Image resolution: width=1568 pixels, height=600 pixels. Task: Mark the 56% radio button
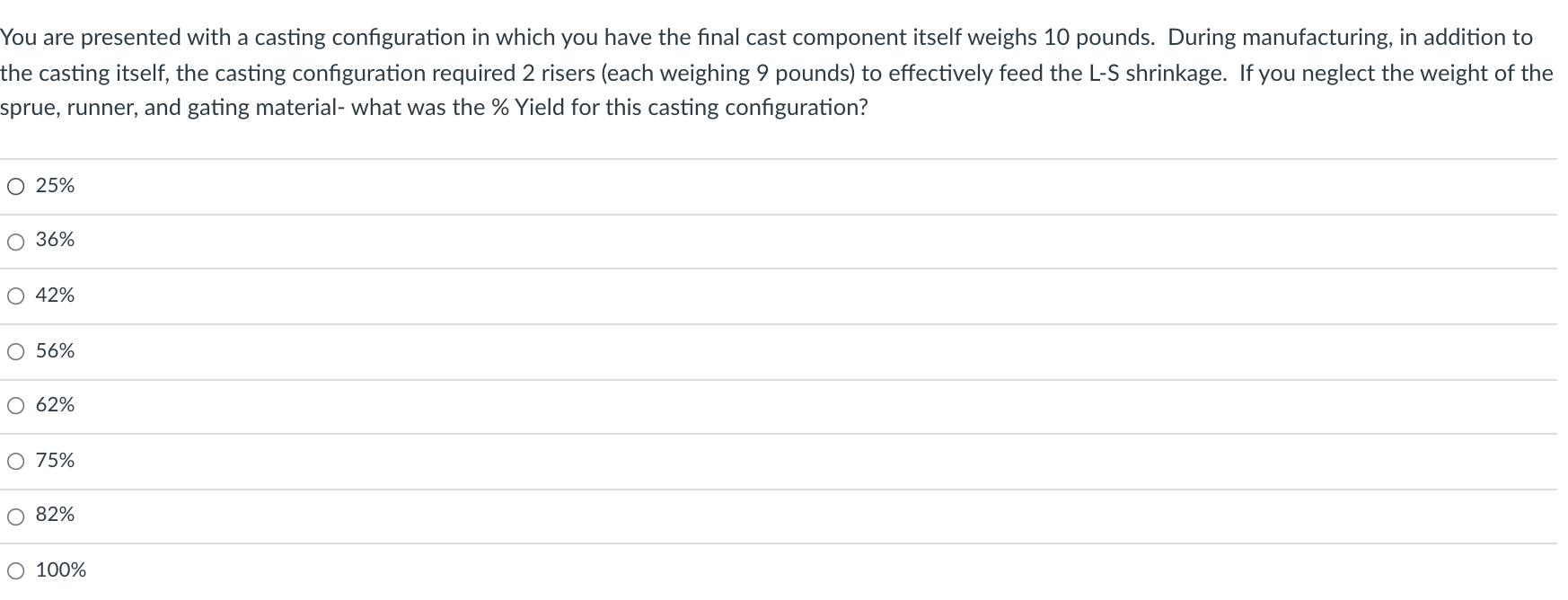[15, 352]
